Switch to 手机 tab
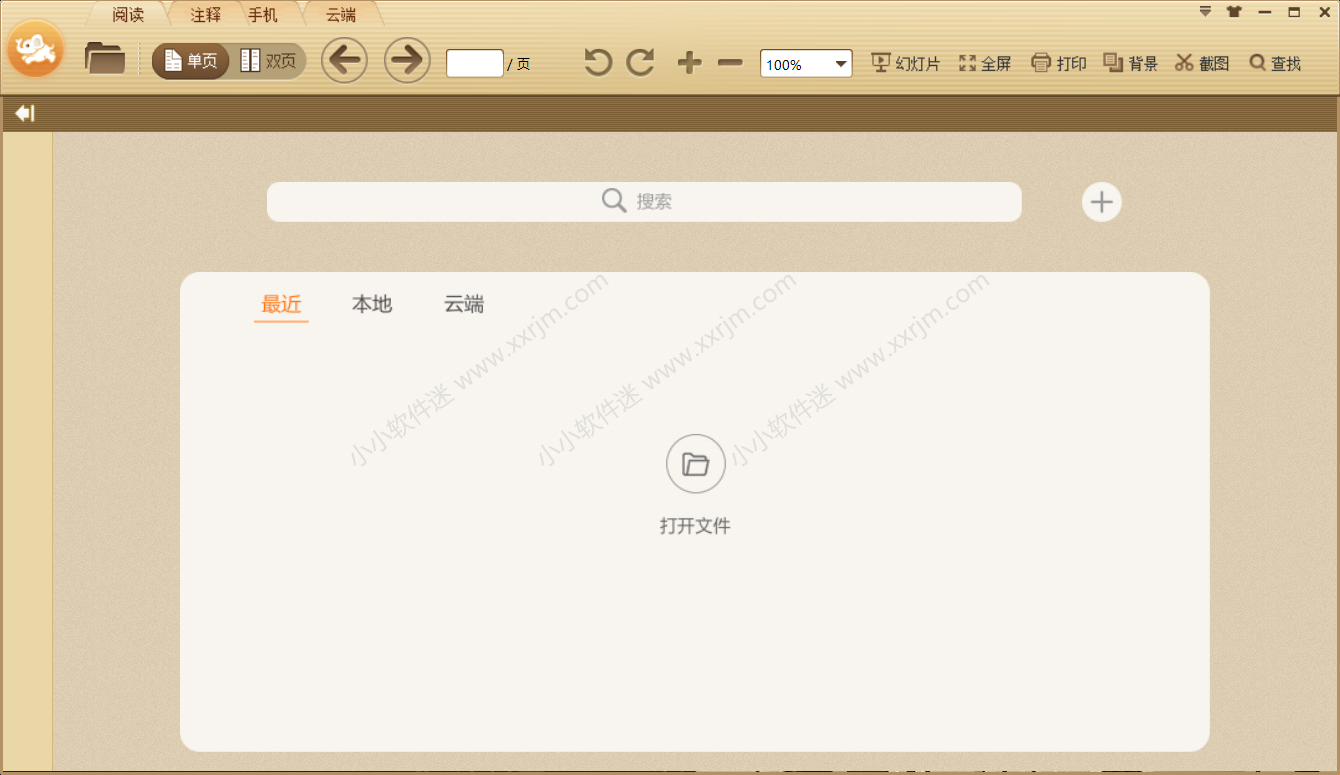This screenshot has height=775, width=1340. [x=263, y=15]
